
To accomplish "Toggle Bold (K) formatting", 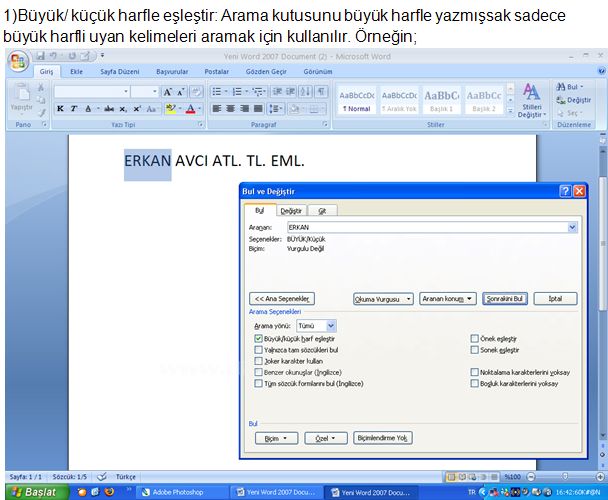I will click(x=60, y=109).
